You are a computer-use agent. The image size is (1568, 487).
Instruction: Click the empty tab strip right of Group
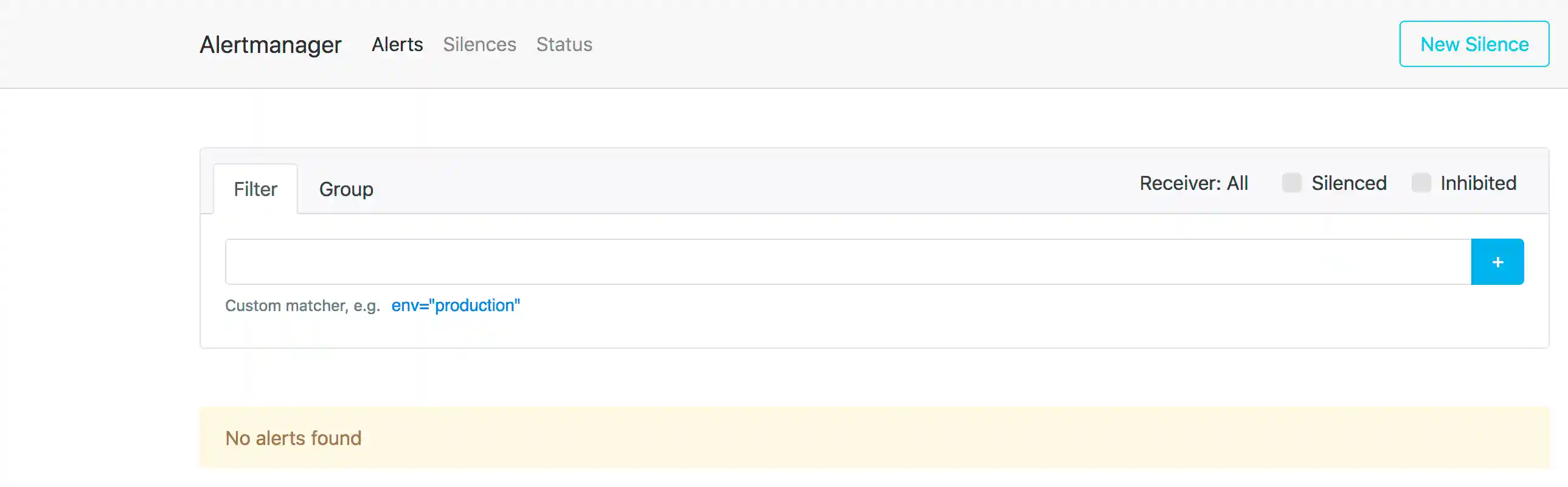pyautogui.click(x=730, y=186)
